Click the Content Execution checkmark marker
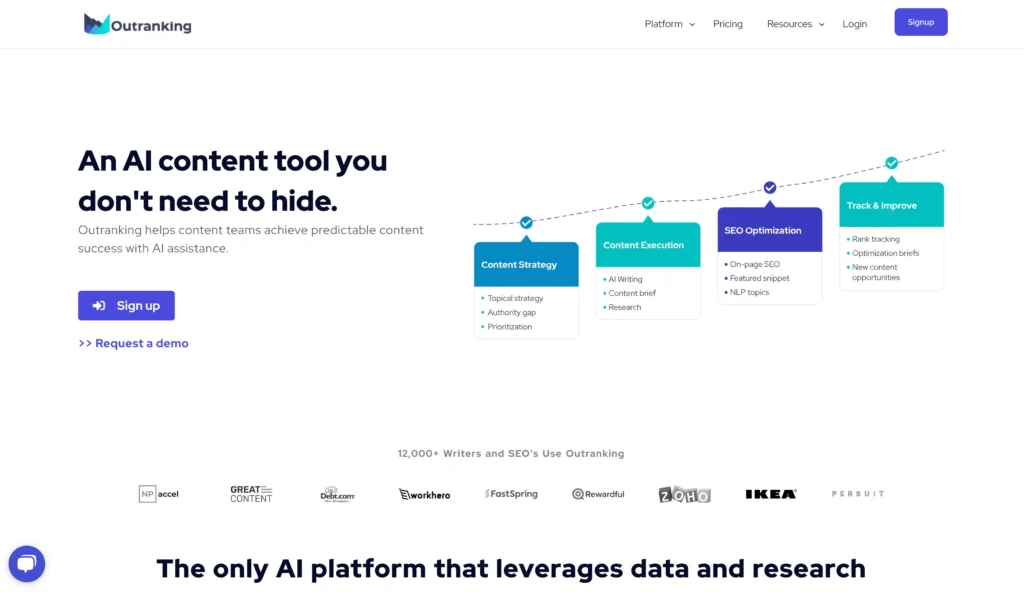The width and height of the screenshot is (1024, 592). pyautogui.click(x=648, y=203)
